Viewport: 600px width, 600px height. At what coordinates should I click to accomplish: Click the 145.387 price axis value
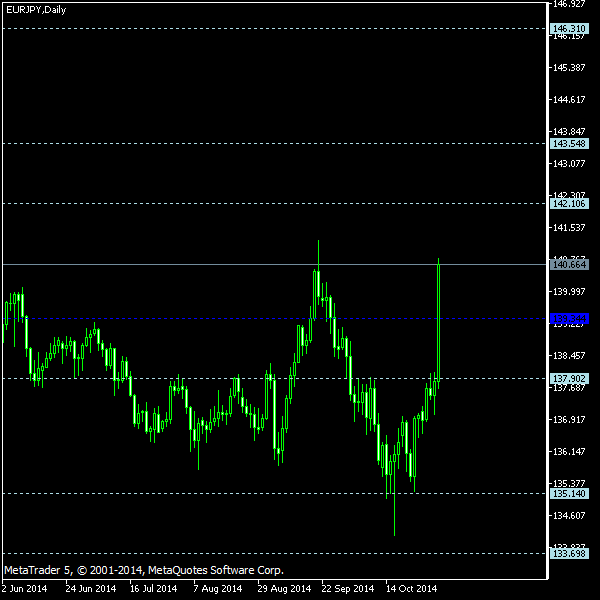[x=569, y=68]
